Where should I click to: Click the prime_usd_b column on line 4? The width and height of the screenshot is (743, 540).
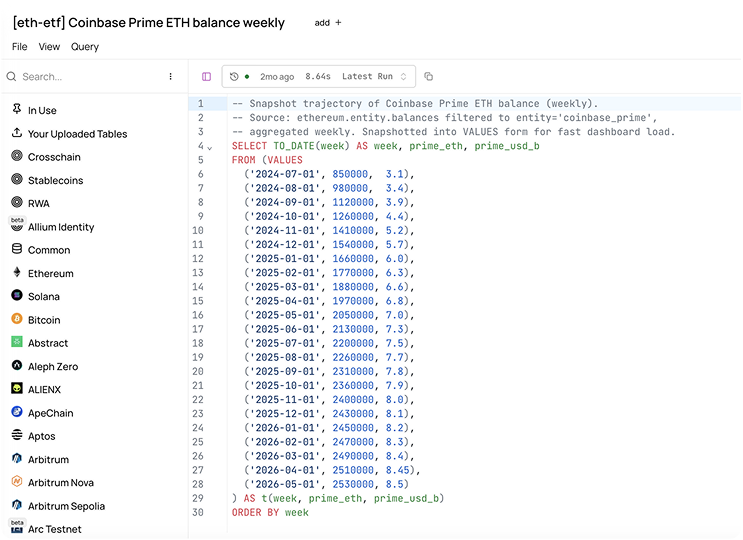pyautogui.click(x=507, y=145)
